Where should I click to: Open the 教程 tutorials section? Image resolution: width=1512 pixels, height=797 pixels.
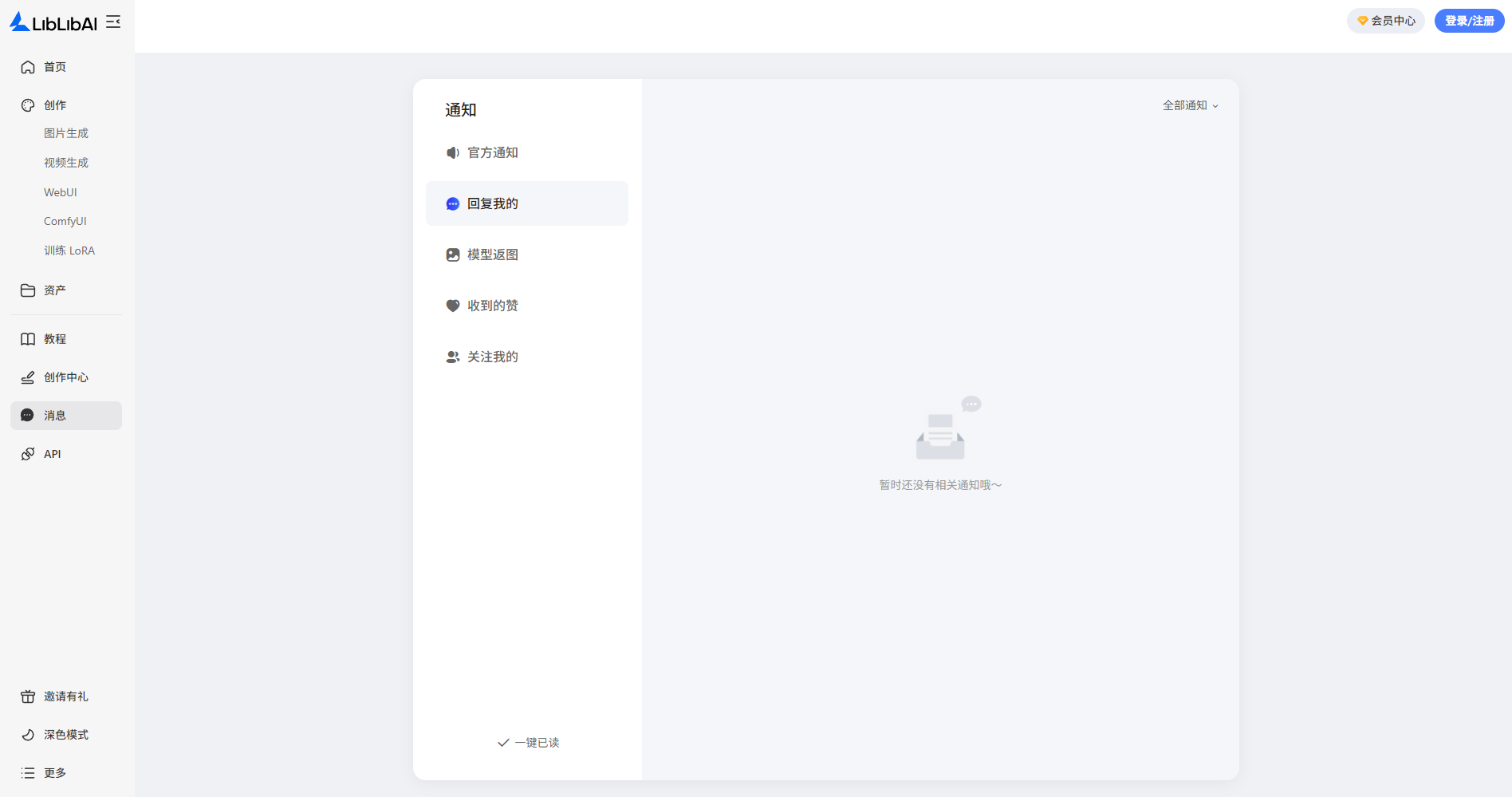pyautogui.click(x=54, y=339)
